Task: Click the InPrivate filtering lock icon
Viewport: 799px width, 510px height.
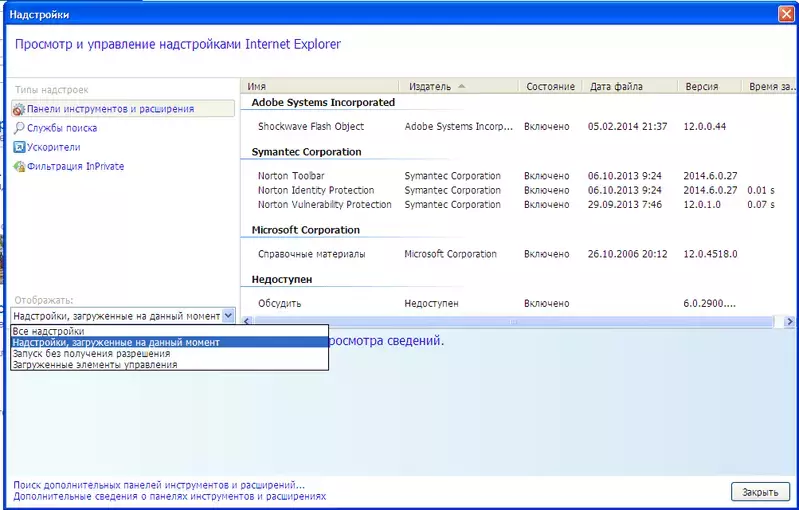Action: pyautogui.click(x=19, y=166)
